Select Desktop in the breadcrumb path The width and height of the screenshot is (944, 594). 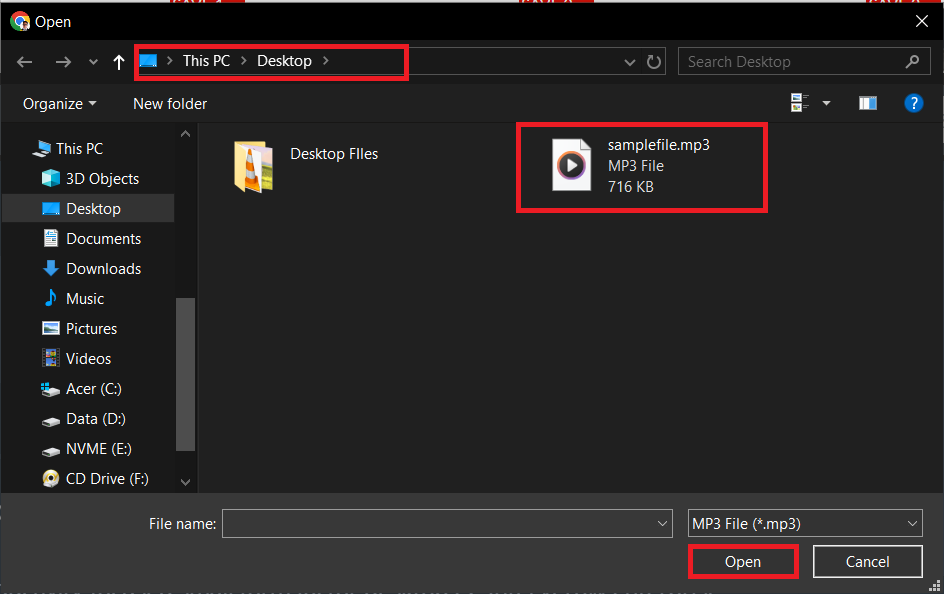(x=284, y=61)
